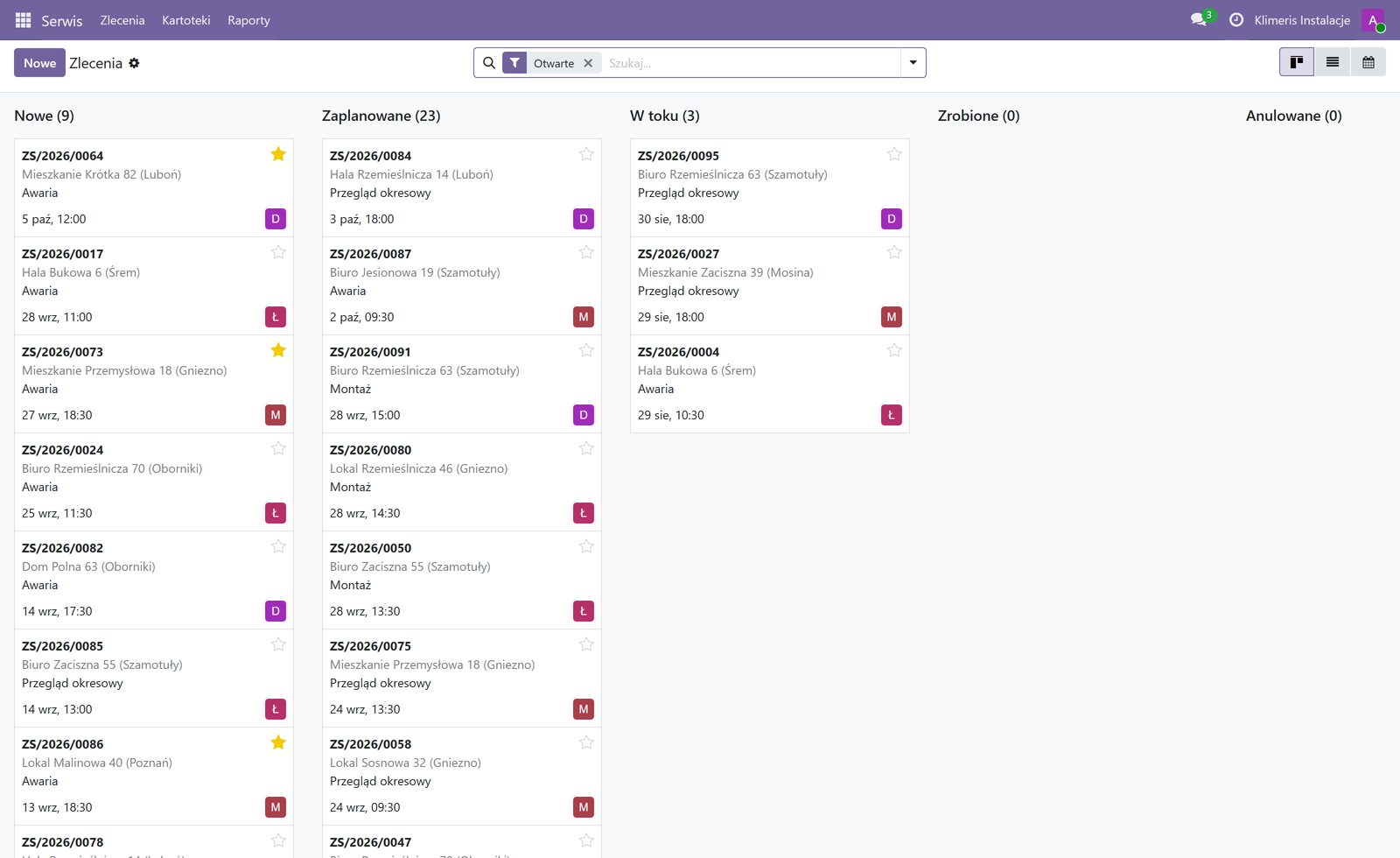Click 'Dom Polna 63 (Oborniki)' text
The height and width of the screenshot is (858, 1400).
tap(89, 566)
